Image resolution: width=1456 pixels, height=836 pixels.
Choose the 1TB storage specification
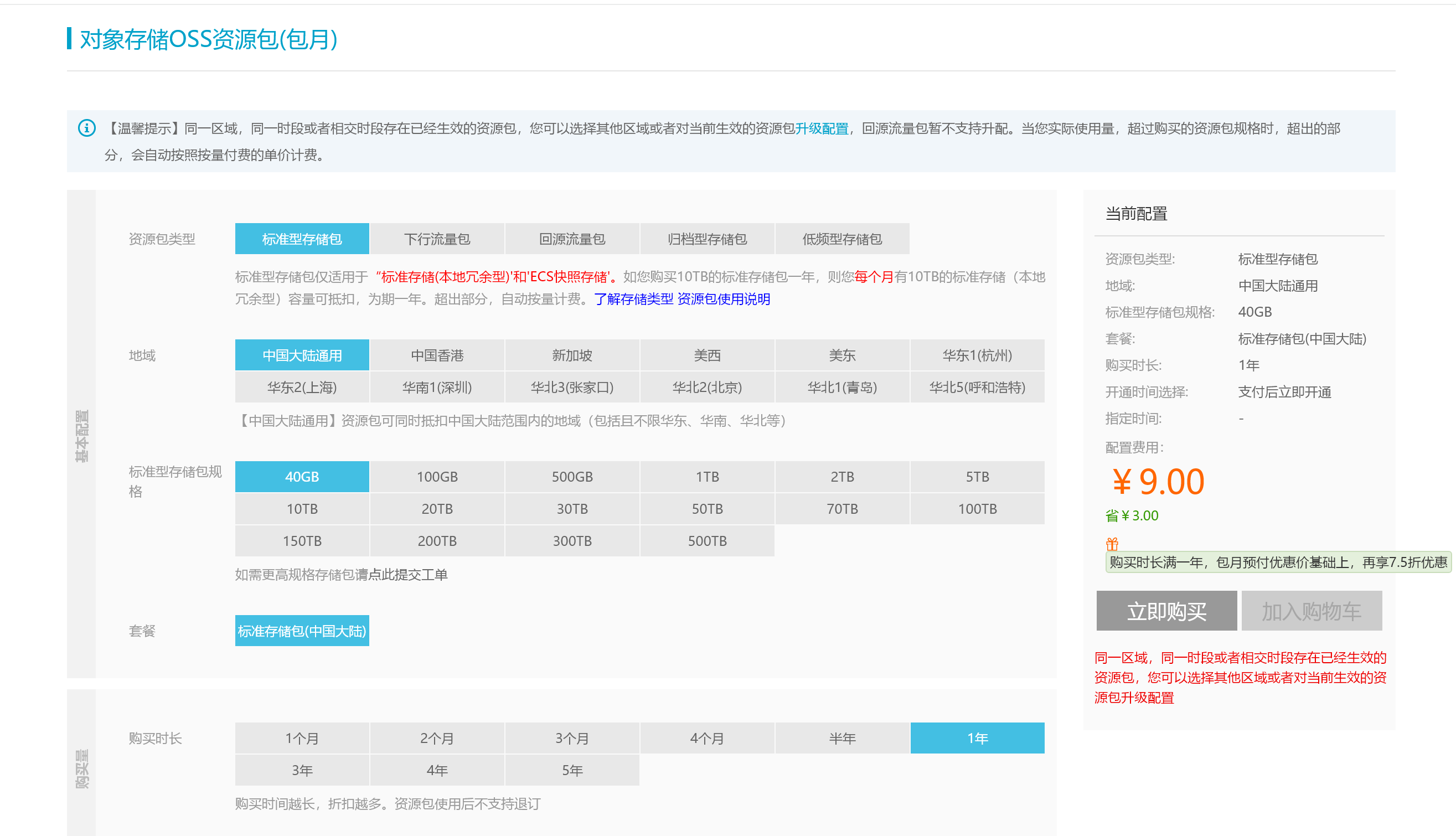(707, 477)
